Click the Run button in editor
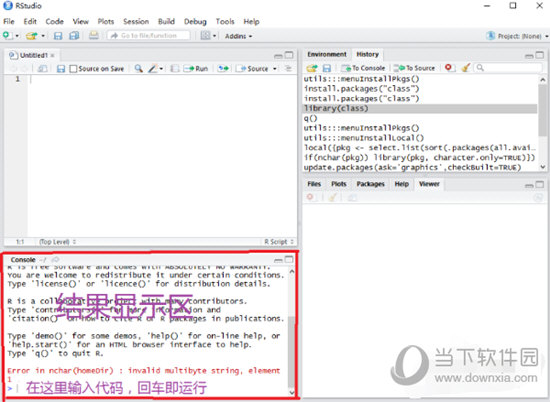This screenshot has width=550, height=402. point(196,68)
